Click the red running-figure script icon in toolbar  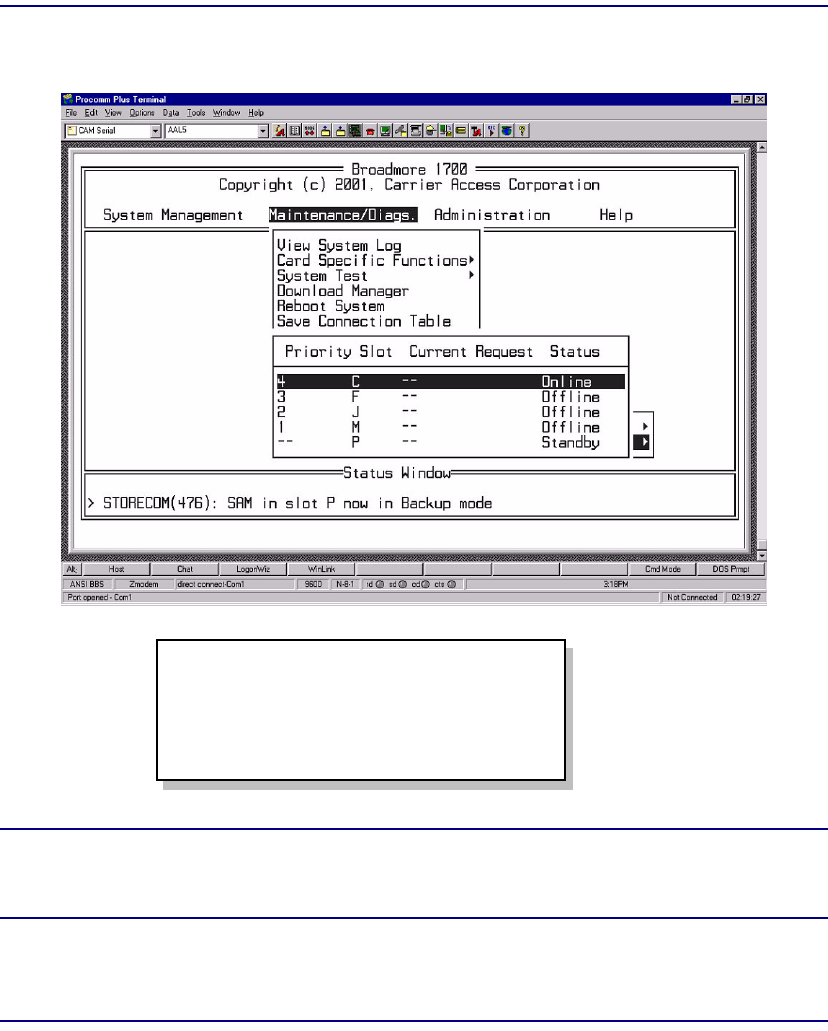tap(280, 131)
